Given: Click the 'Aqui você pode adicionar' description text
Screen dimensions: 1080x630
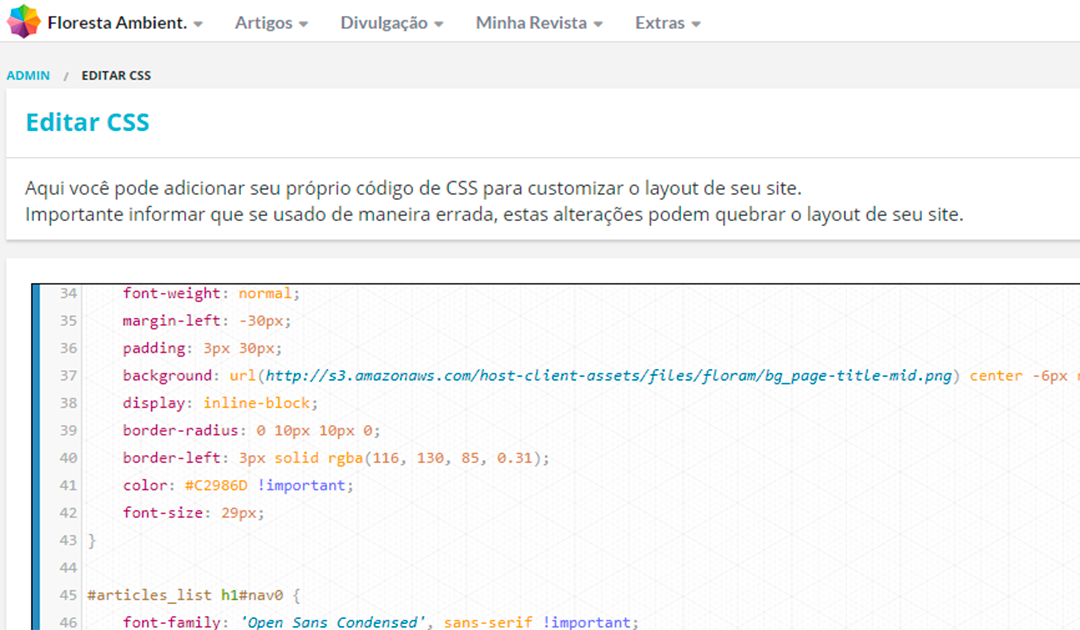Looking at the screenshot, I should coord(413,189).
